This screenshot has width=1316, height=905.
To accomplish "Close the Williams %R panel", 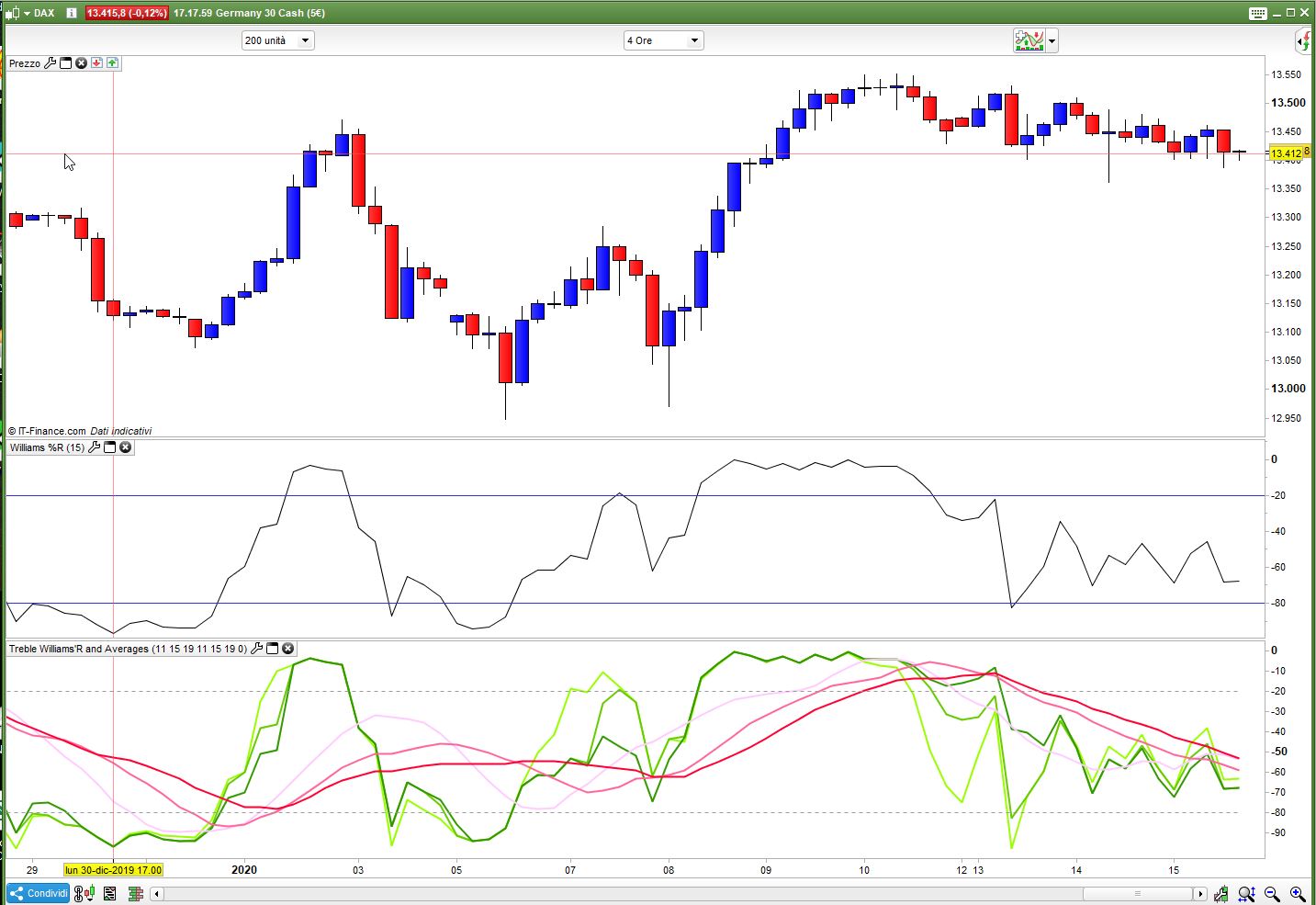I will tap(126, 447).
